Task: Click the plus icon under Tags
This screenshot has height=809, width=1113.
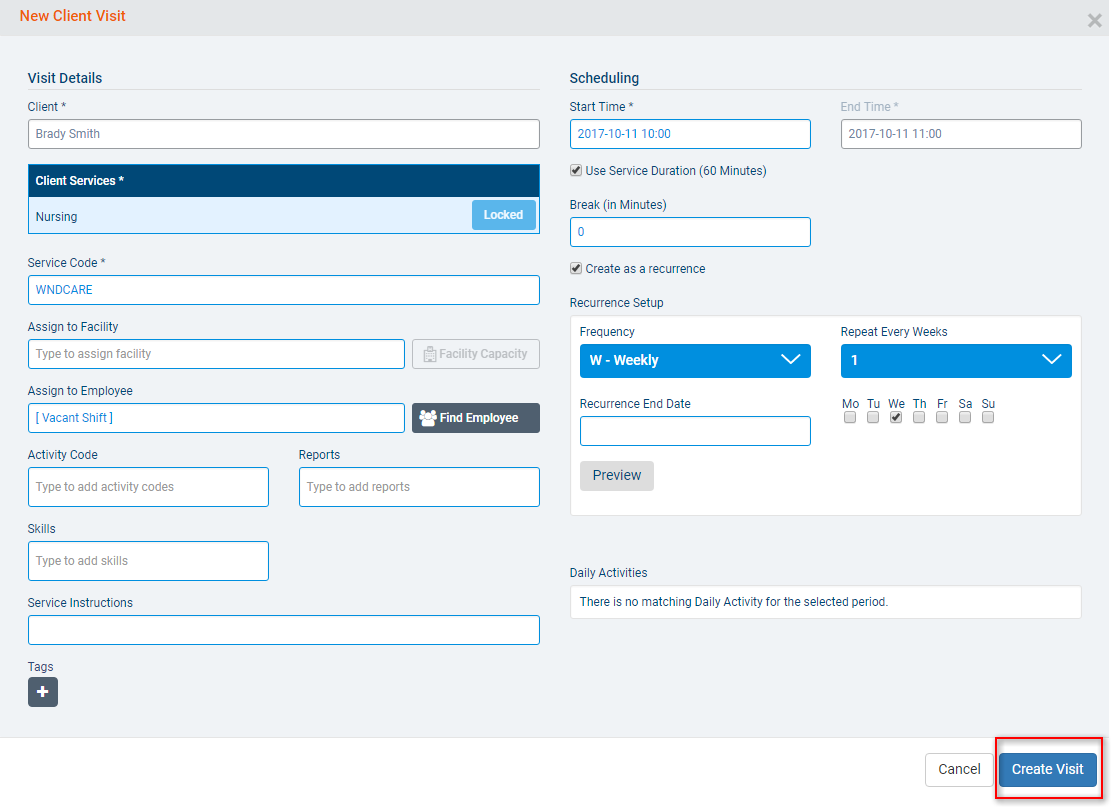Action: 43,692
